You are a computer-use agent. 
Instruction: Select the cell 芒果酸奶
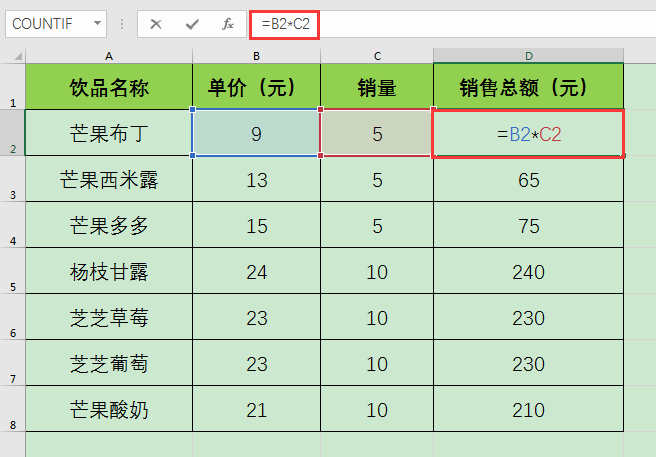click(109, 409)
